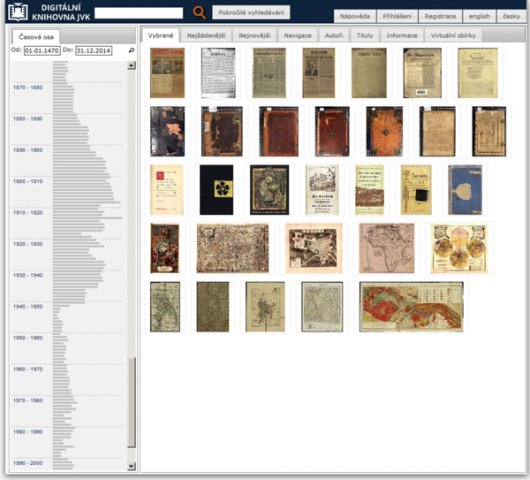This screenshot has height=480, width=530.
Task: Open the Informace tab
Action: coord(402,35)
